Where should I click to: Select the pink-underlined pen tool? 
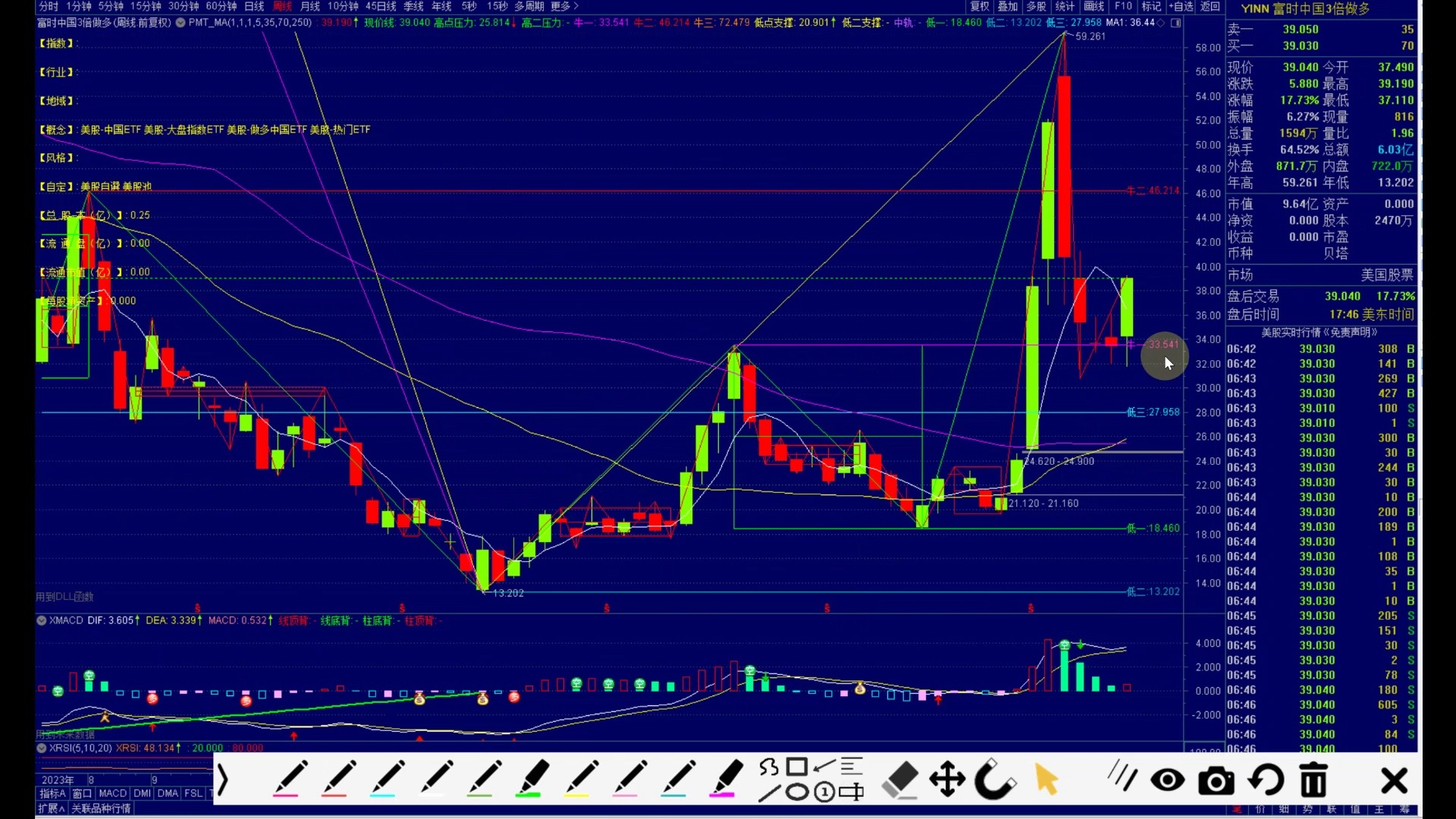point(289,779)
